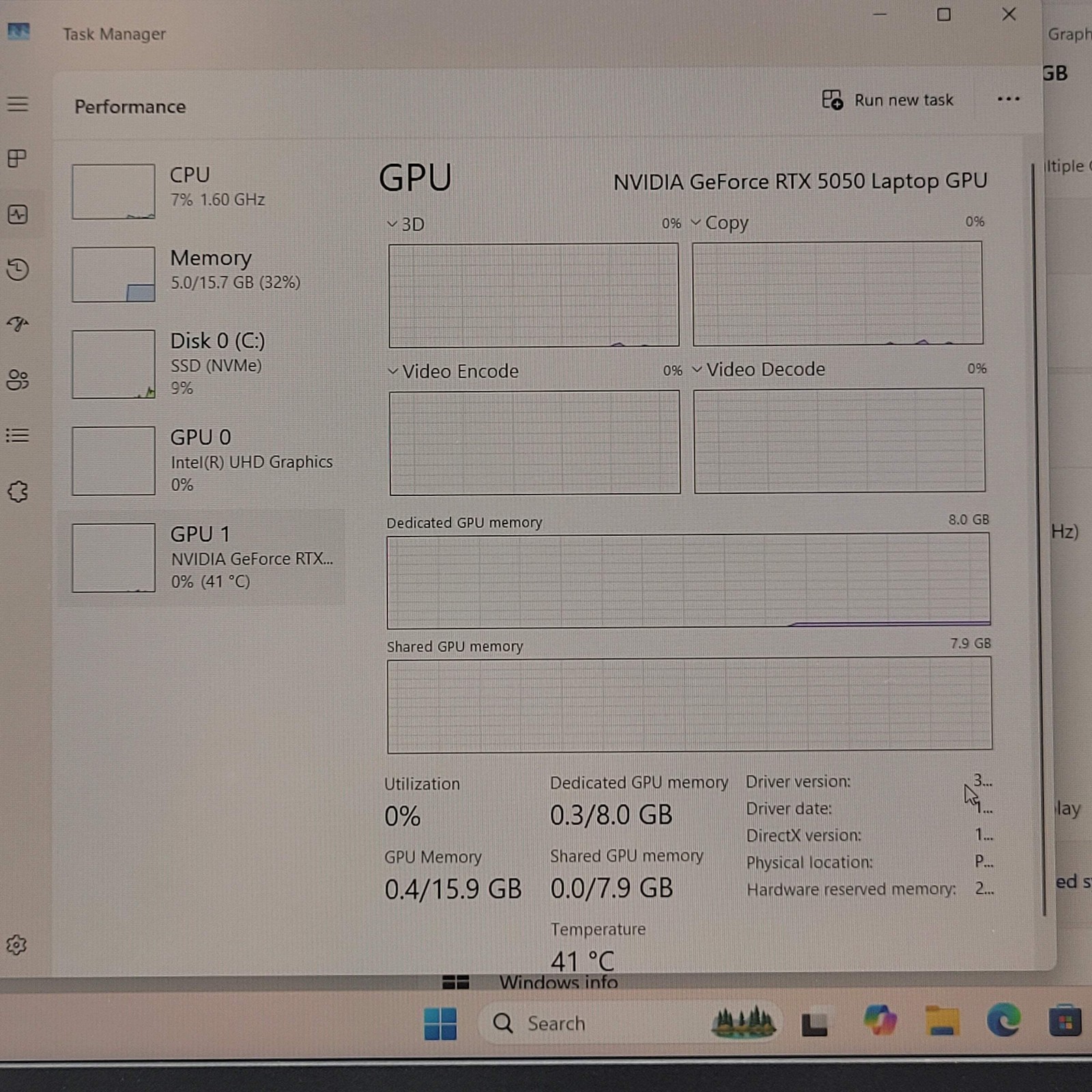1092x1092 pixels.
Task: Click the 0.3/8.0 GB dedicated memory value
Action: [611, 815]
